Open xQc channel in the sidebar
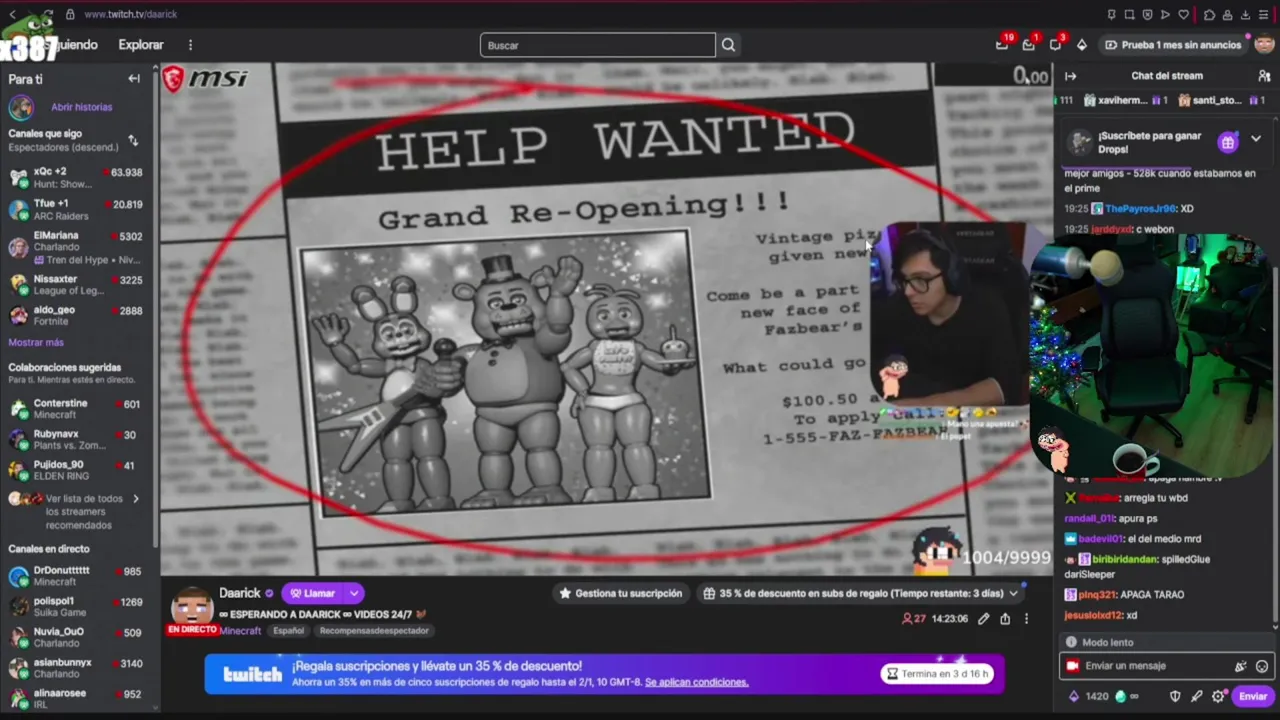Viewport: 1280px width, 720px height. (76, 178)
